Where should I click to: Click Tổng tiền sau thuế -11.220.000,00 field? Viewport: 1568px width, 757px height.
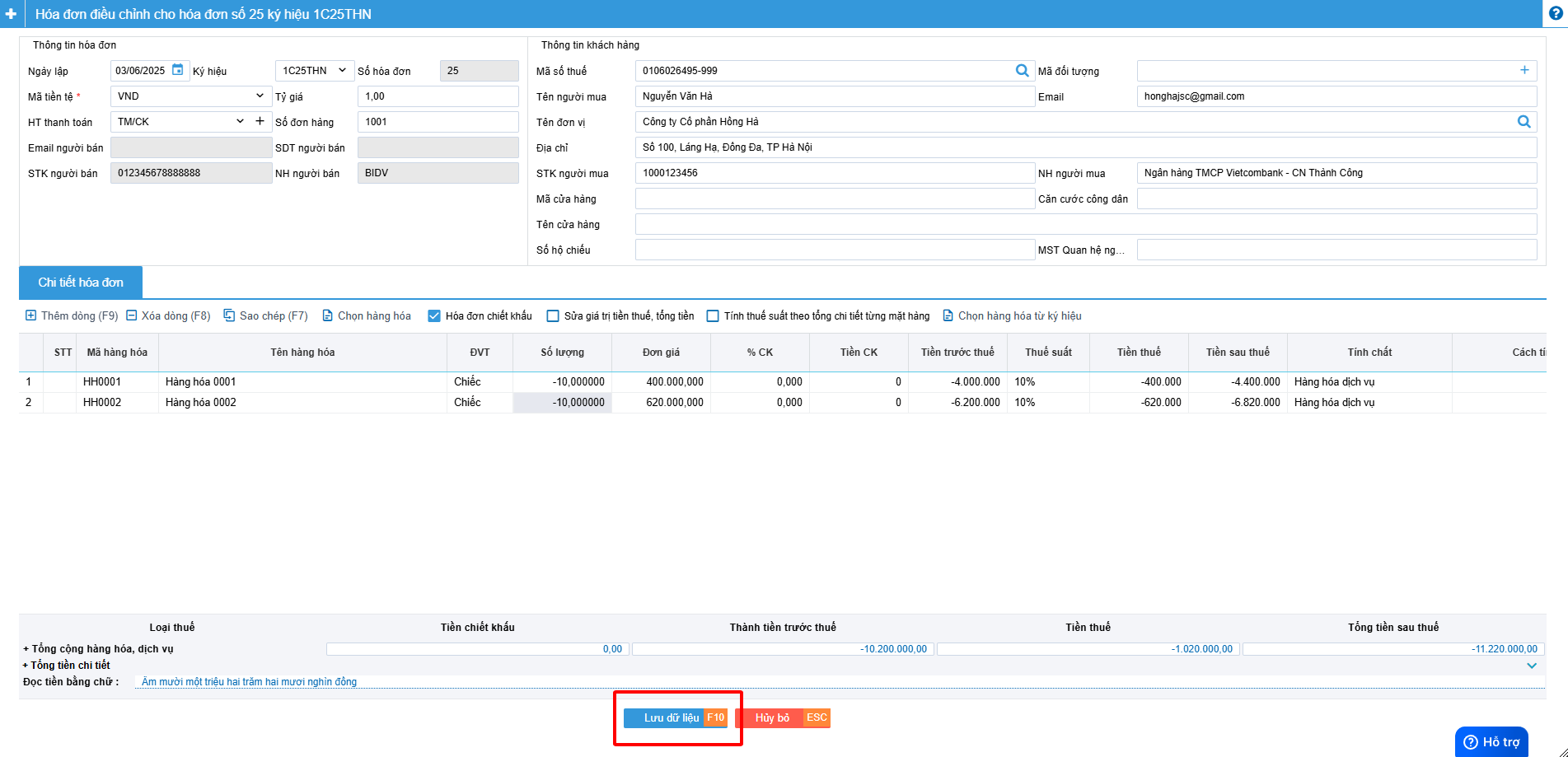point(1393,649)
